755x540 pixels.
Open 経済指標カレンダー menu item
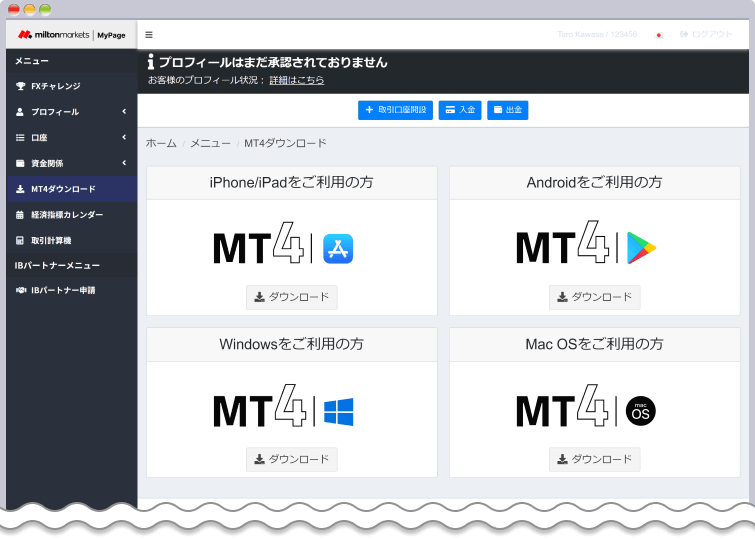(72, 215)
